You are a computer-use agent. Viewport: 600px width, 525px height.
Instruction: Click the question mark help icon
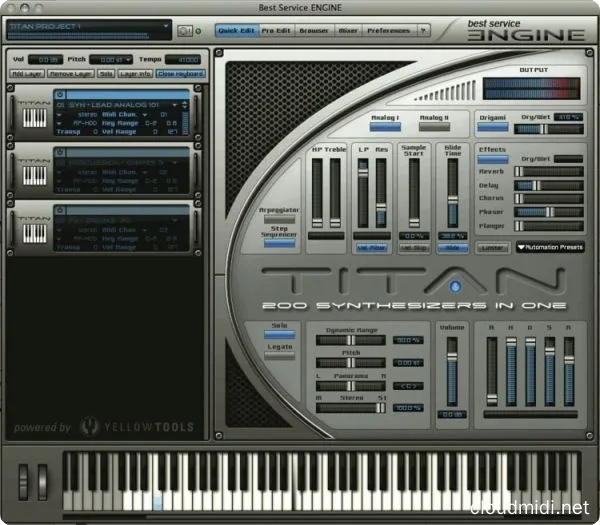[x=423, y=31]
